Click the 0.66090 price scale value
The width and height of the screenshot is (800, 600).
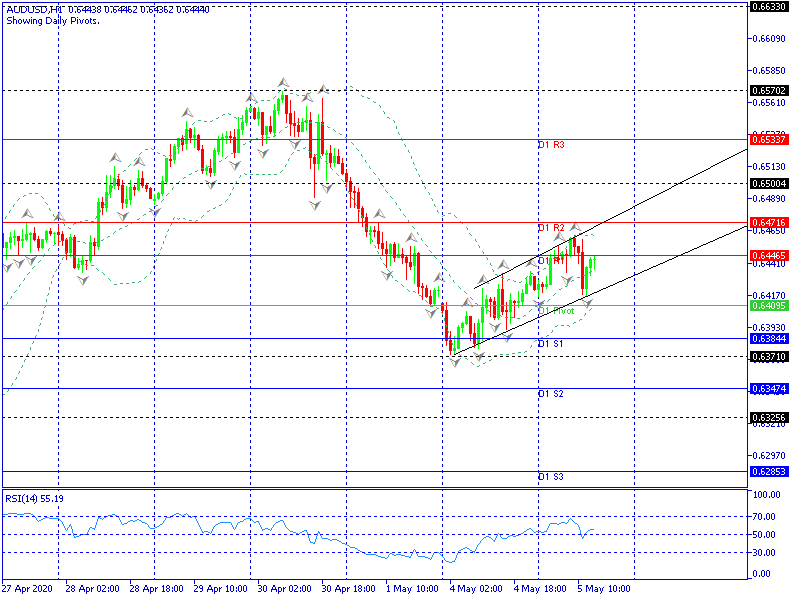pyautogui.click(x=769, y=39)
